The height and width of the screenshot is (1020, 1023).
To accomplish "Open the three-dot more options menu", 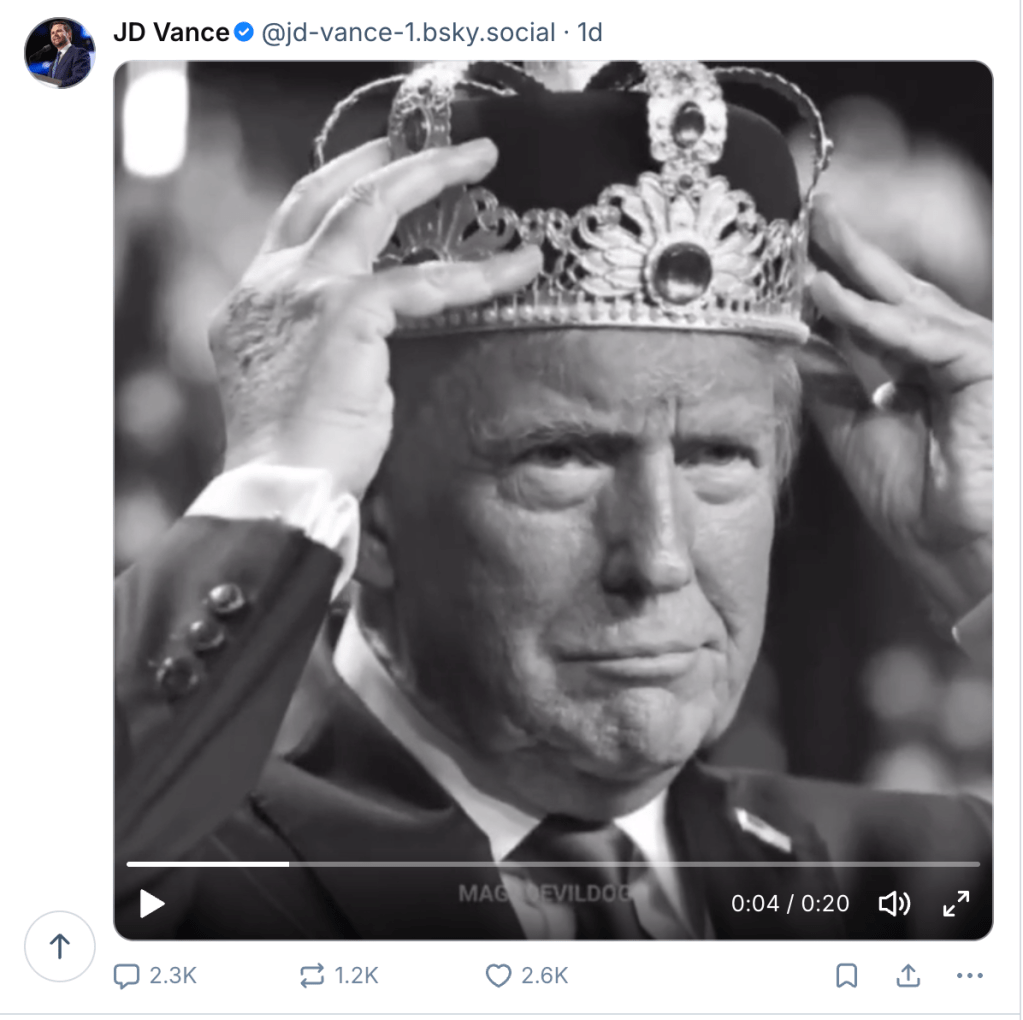I will 969,976.
